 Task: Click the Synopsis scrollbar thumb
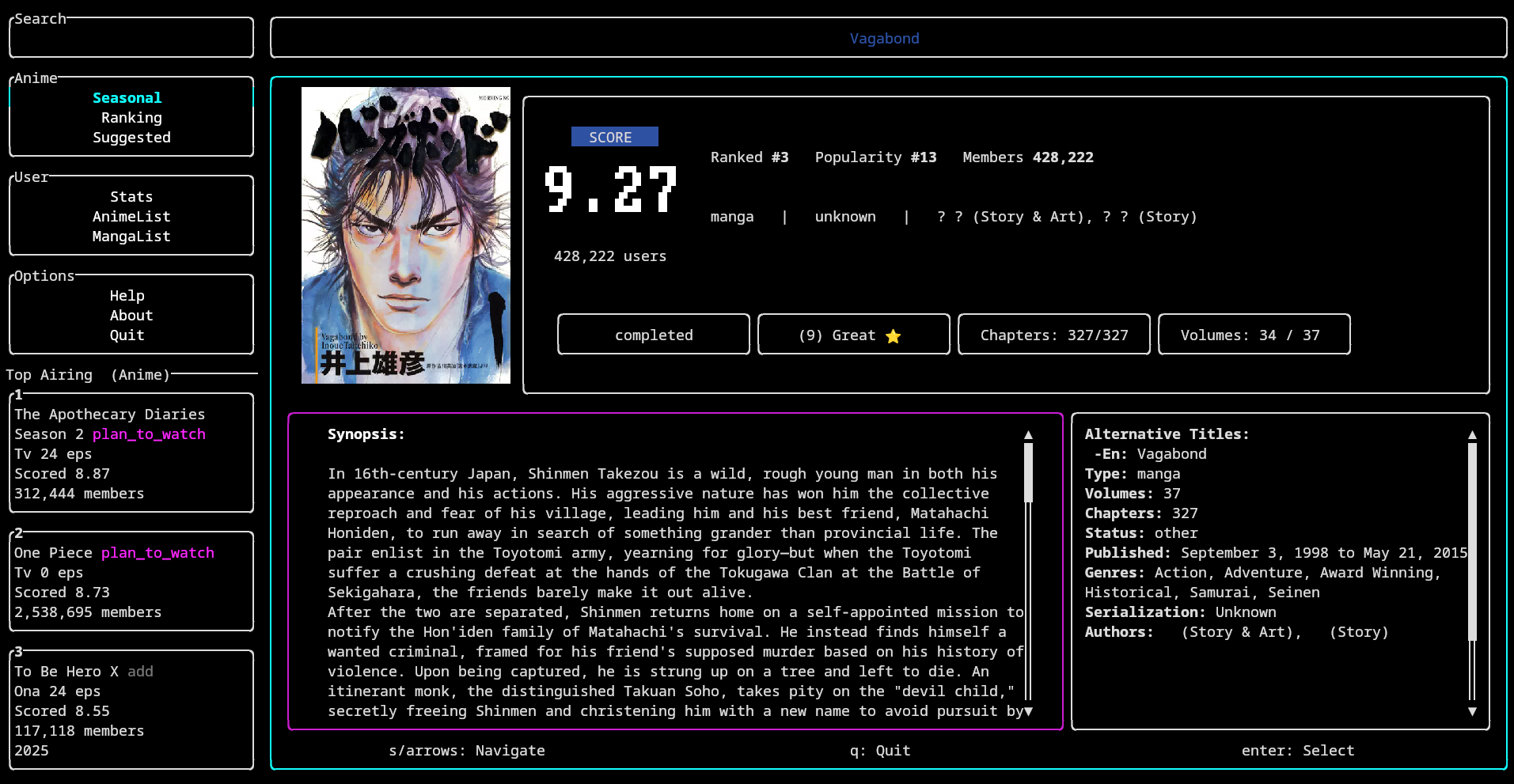(1028, 472)
